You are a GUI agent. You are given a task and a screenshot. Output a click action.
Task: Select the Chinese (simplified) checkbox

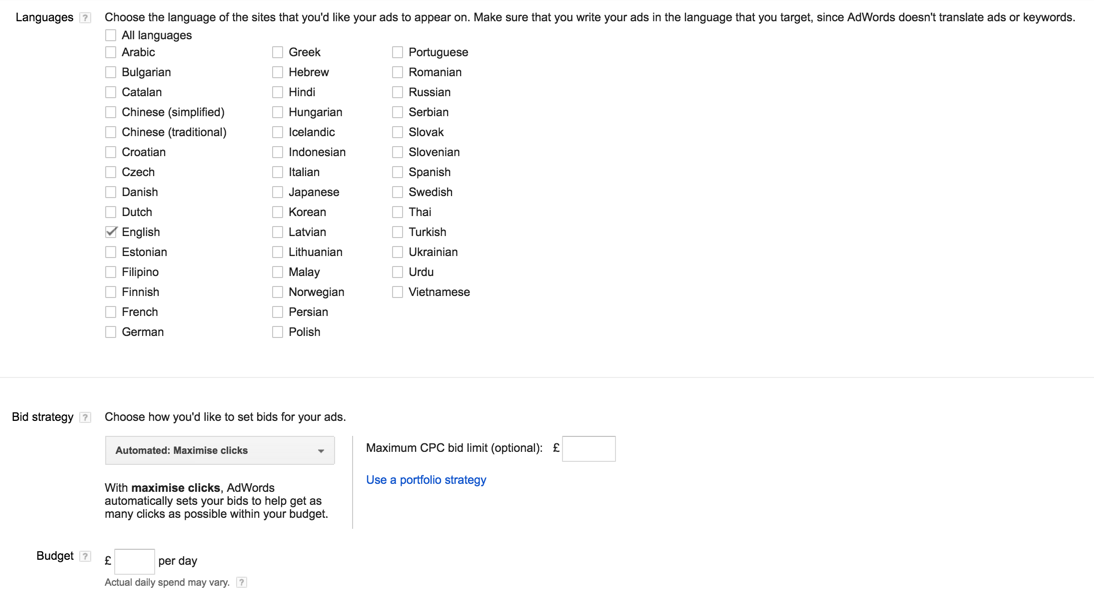[111, 112]
